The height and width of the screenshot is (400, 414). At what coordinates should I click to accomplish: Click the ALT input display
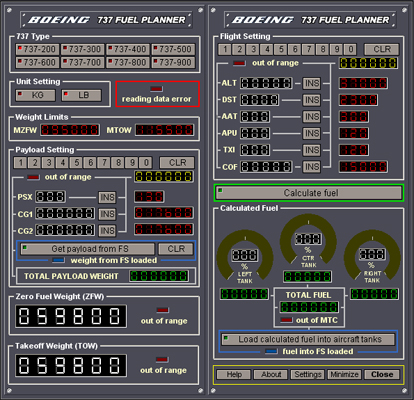pyautogui.click(x=266, y=83)
